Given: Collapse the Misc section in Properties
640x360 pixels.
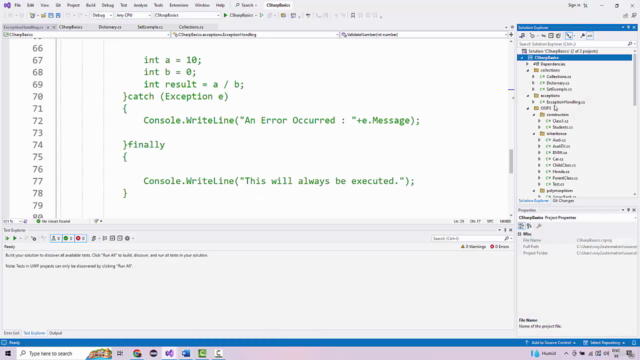Looking at the screenshot, I should 520,234.
